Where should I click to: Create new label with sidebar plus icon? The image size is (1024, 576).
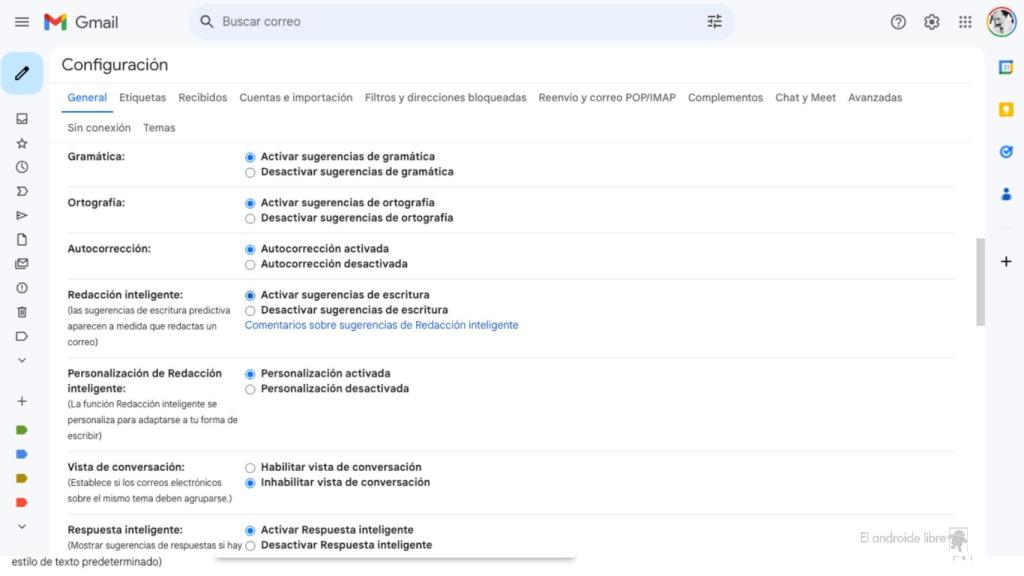click(22, 401)
